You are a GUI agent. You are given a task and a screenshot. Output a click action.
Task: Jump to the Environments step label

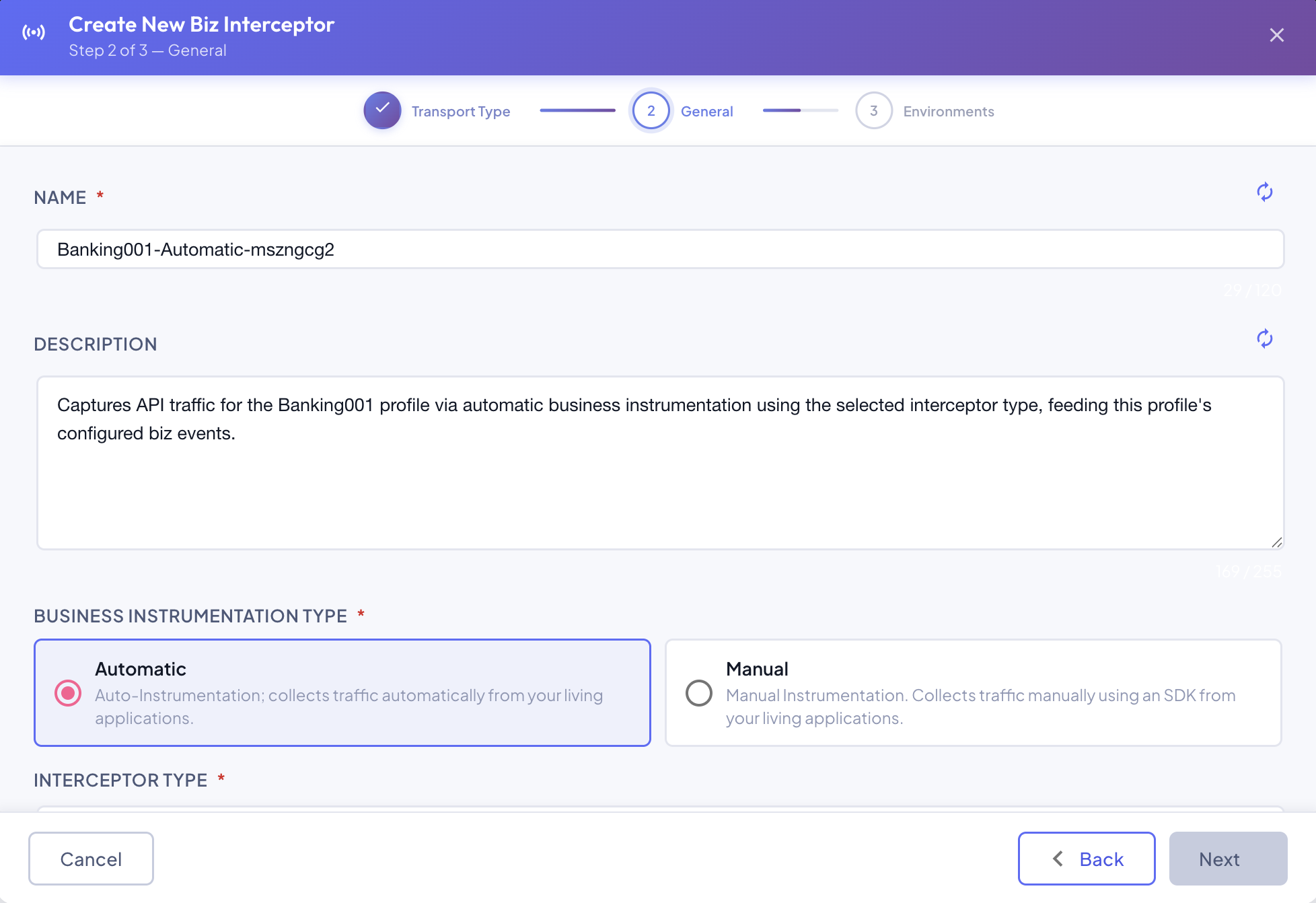coord(949,111)
